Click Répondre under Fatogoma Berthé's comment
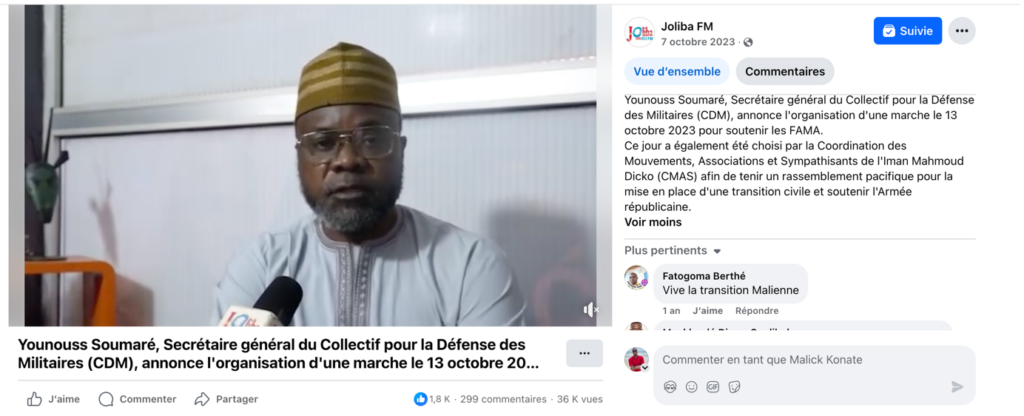Image resolution: width=1024 pixels, height=416 pixels. tap(757, 311)
